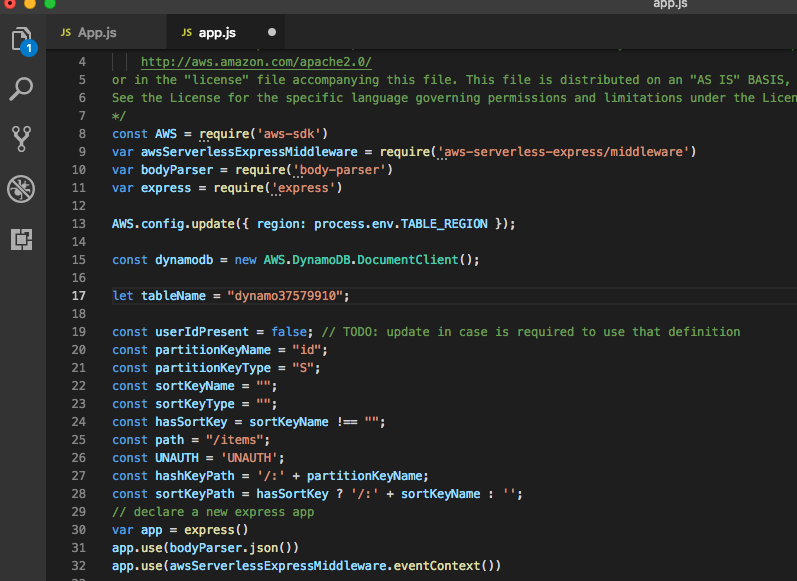Open the aws.amazon.com/apache2.0 link

point(256,62)
